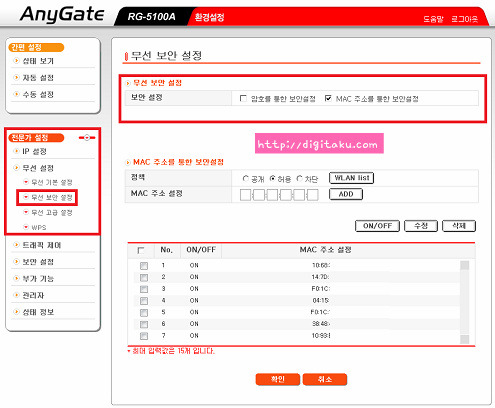Click the ON status in row 5

[194, 312]
